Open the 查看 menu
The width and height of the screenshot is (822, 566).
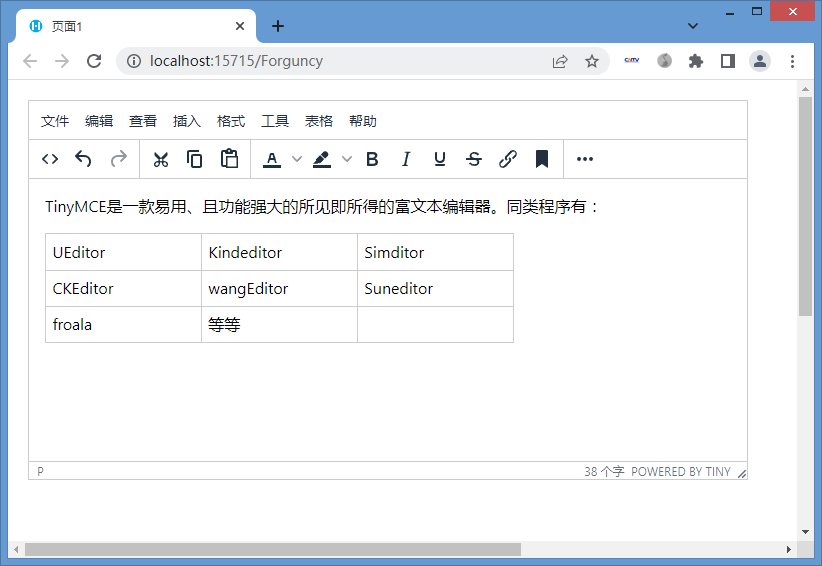[143, 121]
